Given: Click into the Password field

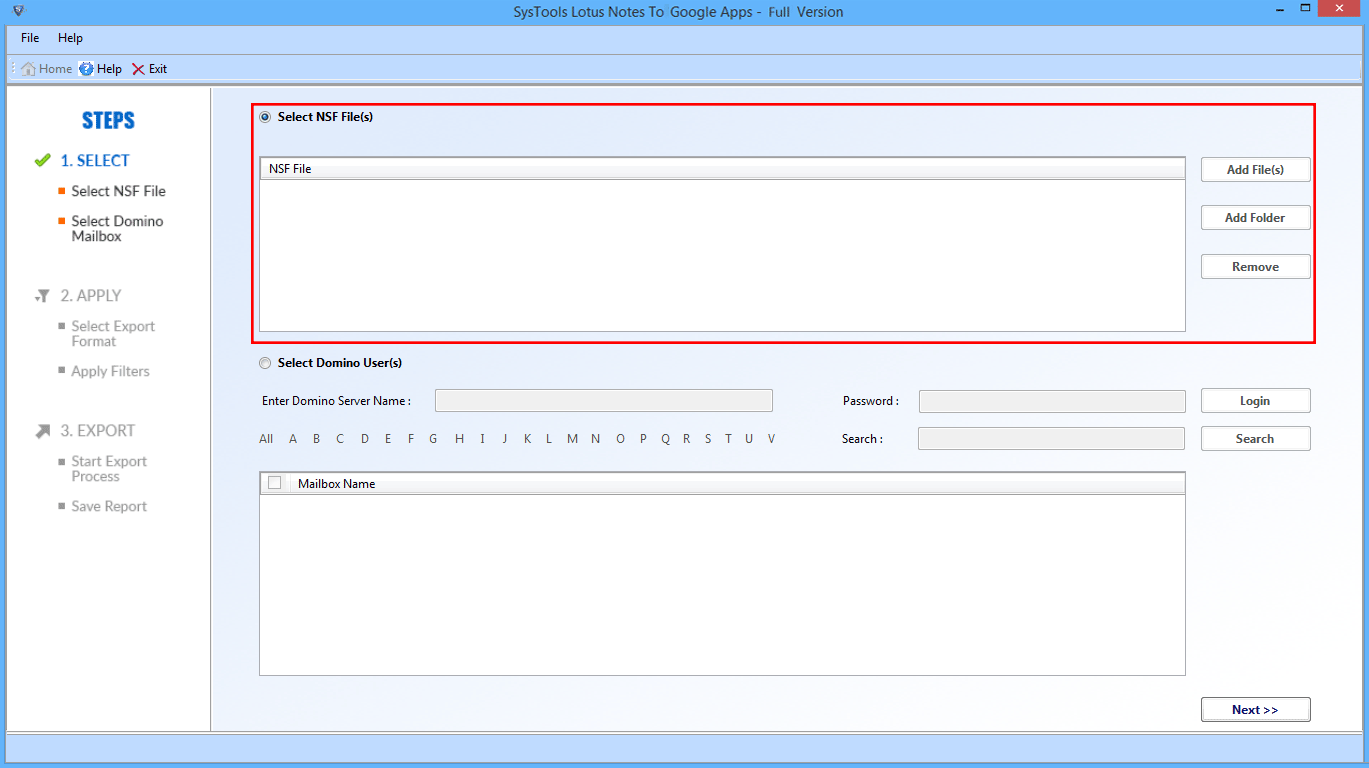Looking at the screenshot, I should (x=1052, y=401).
